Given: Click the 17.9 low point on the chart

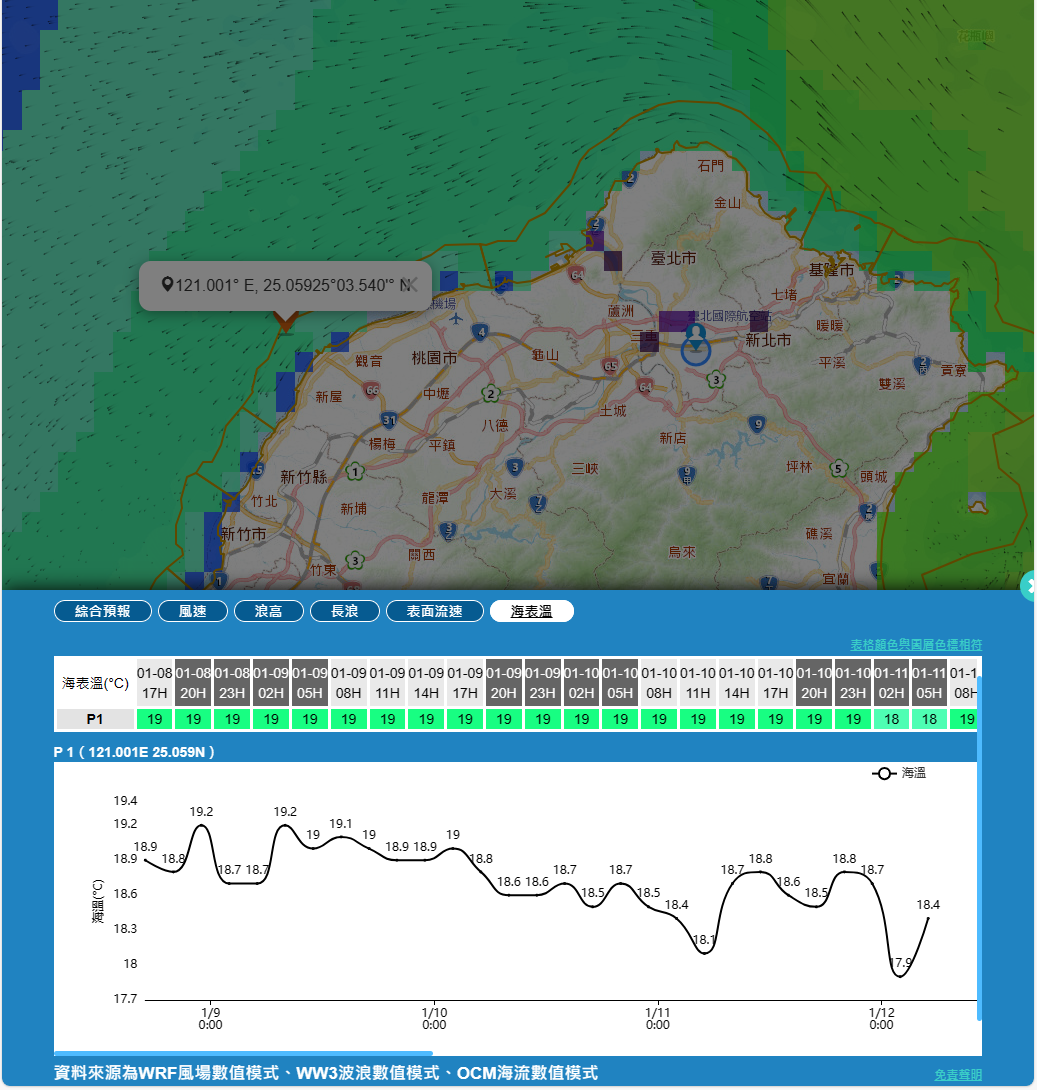Looking at the screenshot, I should 900,975.
